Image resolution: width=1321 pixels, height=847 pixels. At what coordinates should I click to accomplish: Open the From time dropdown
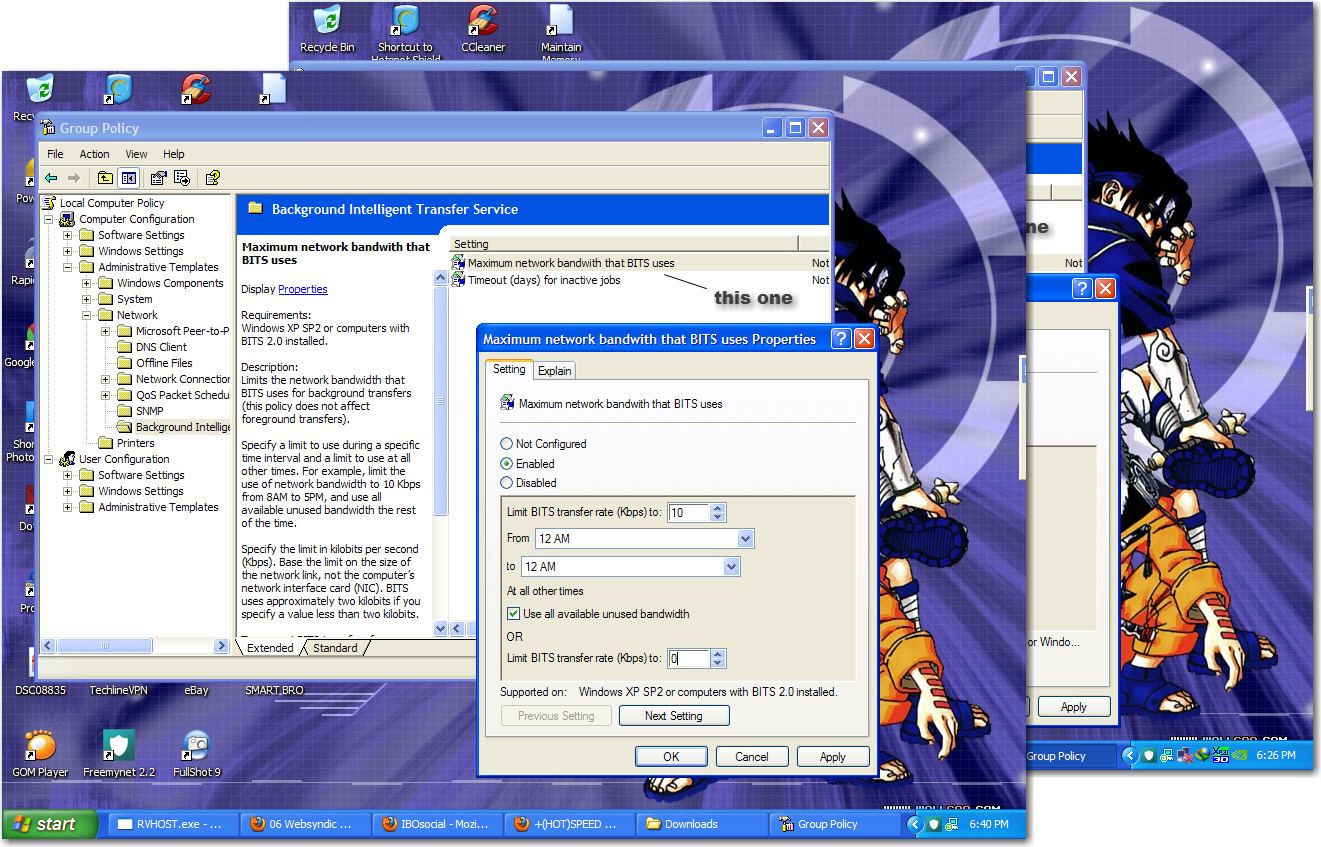coord(745,539)
